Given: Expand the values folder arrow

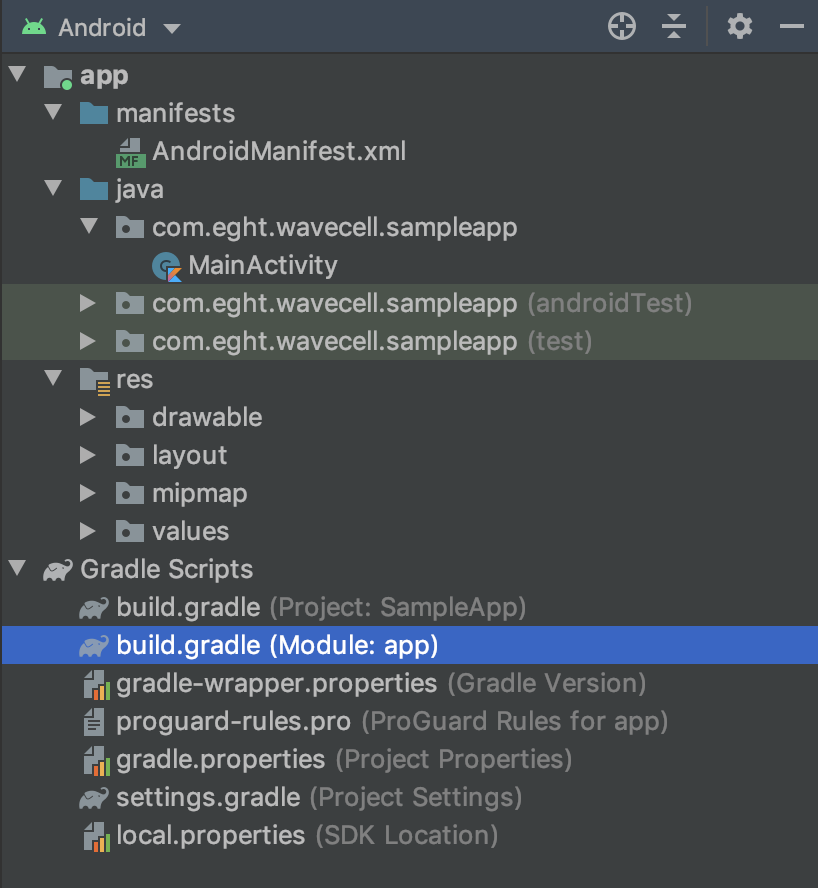Looking at the screenshot, I should click(x=89, y=531).
